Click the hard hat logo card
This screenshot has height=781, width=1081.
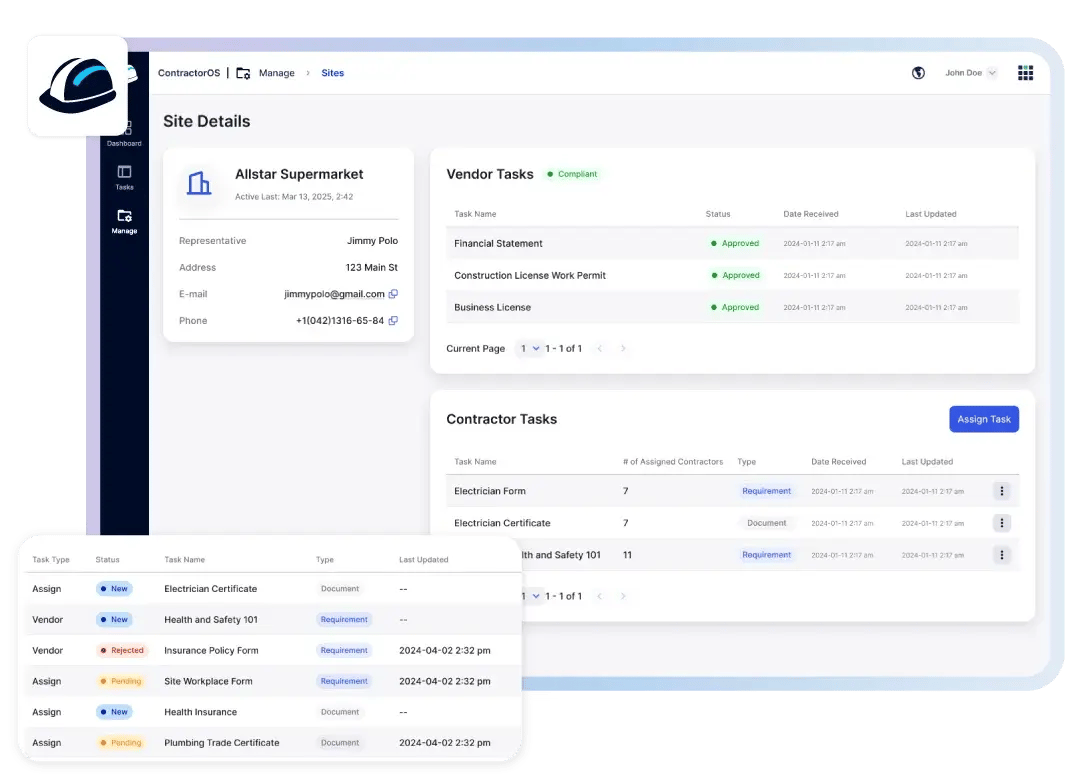click(78, 86)
